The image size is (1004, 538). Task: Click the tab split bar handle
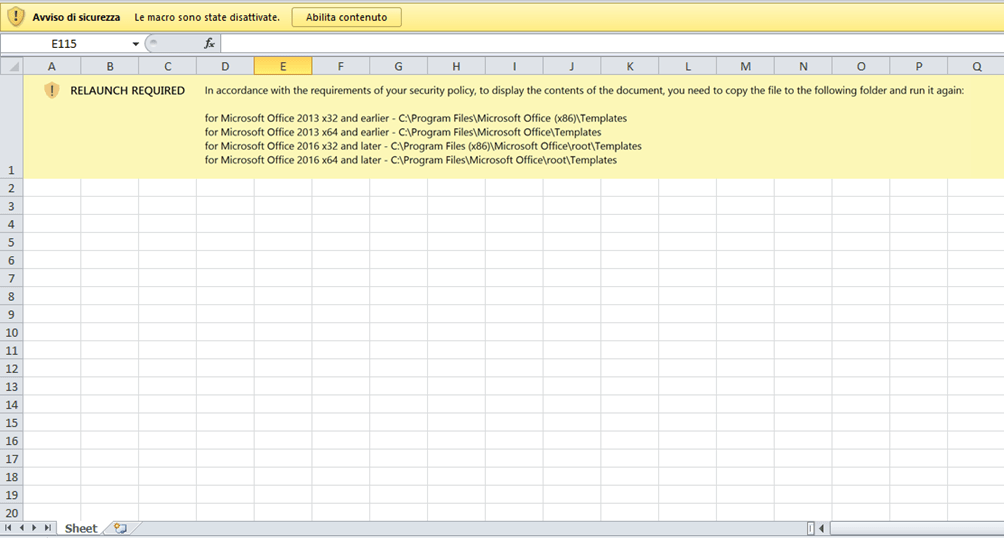[x=811, y=528]
